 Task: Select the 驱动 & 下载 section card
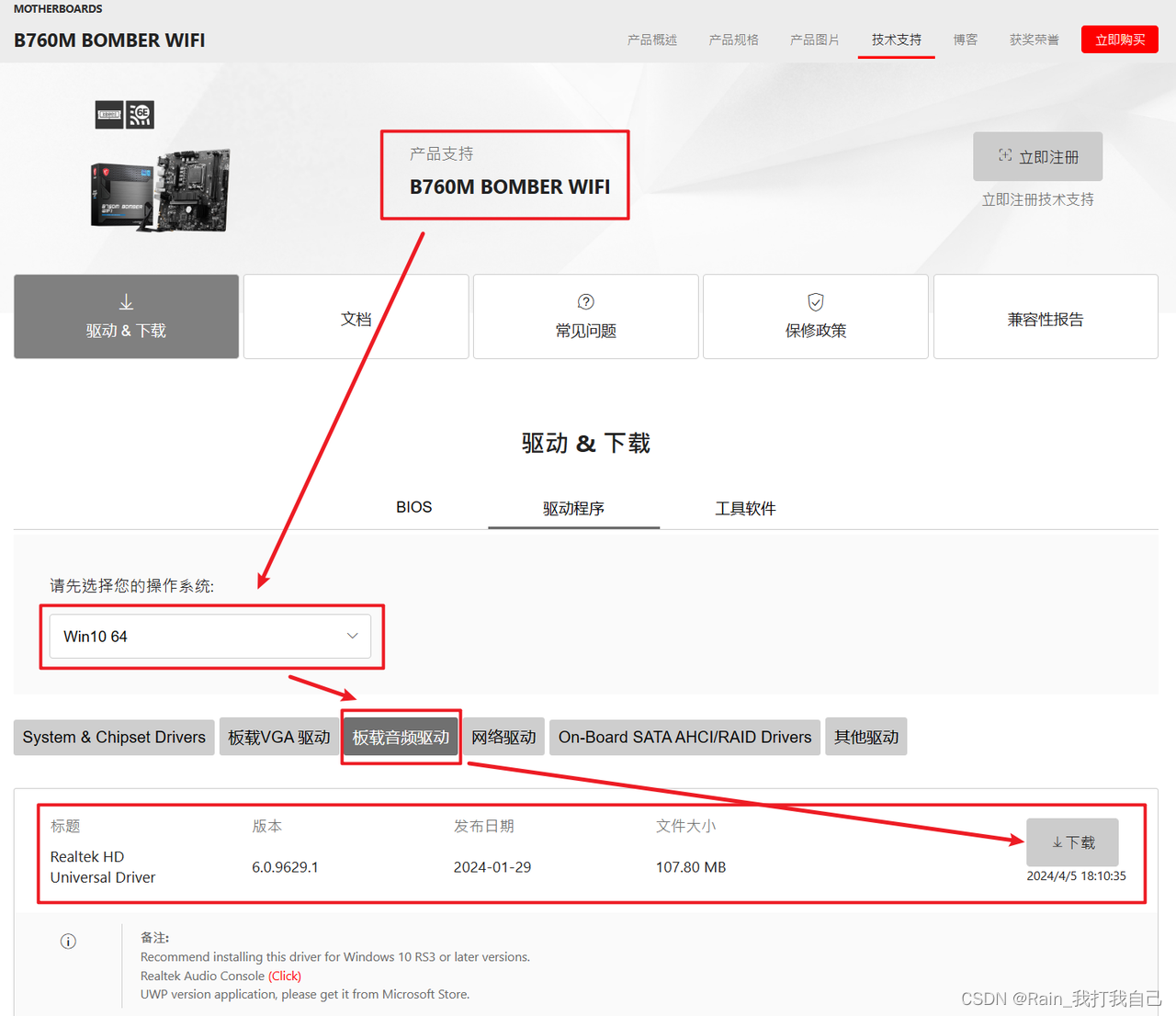click(x=126, y=316)
